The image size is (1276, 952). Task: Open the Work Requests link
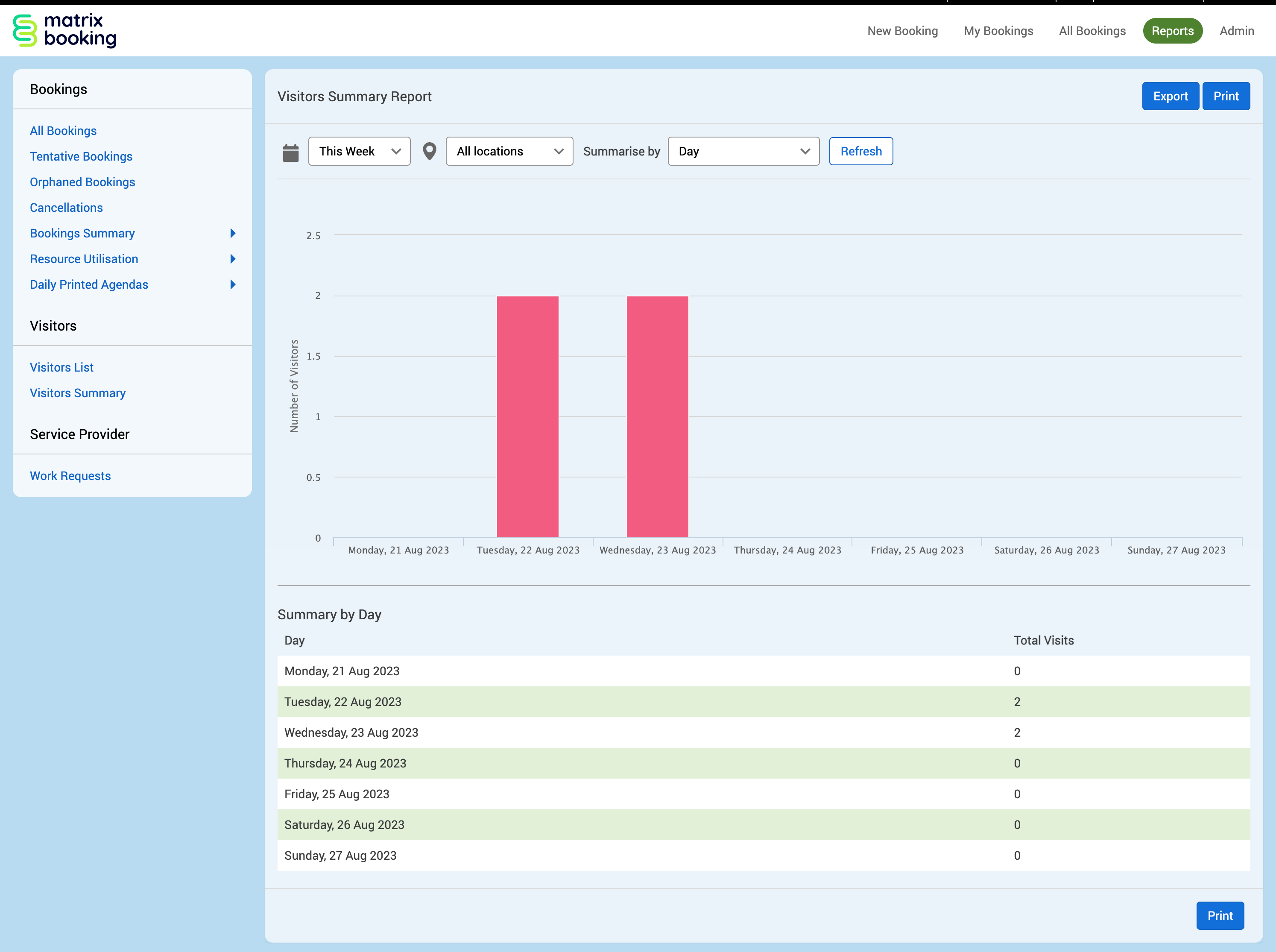coord(70,476)
